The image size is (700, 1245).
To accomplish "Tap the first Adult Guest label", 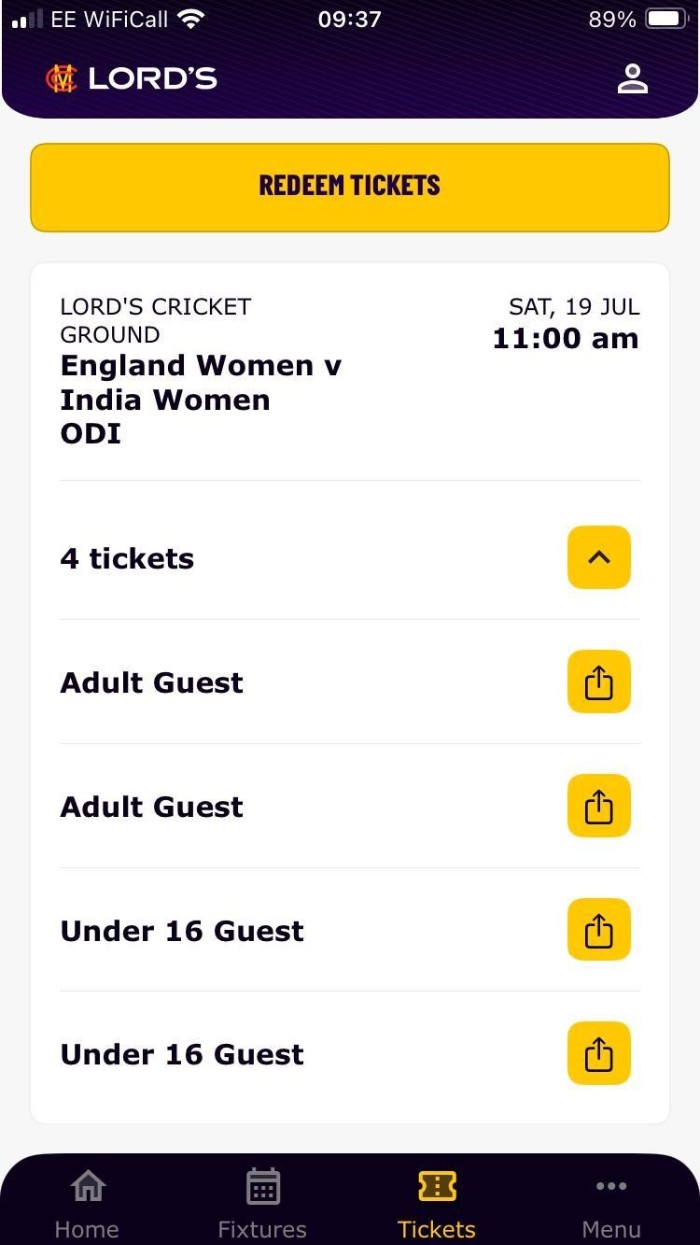I will 152,683.
